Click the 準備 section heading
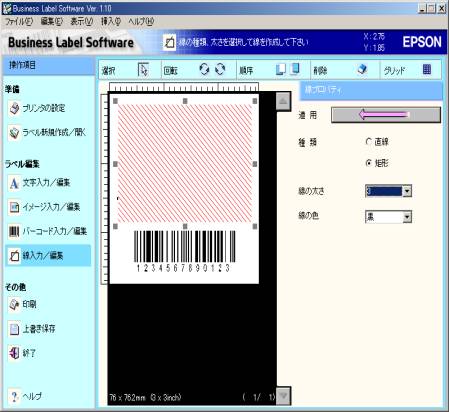The width and height of the screenshot is (449, 412). [x=12, y=89]
